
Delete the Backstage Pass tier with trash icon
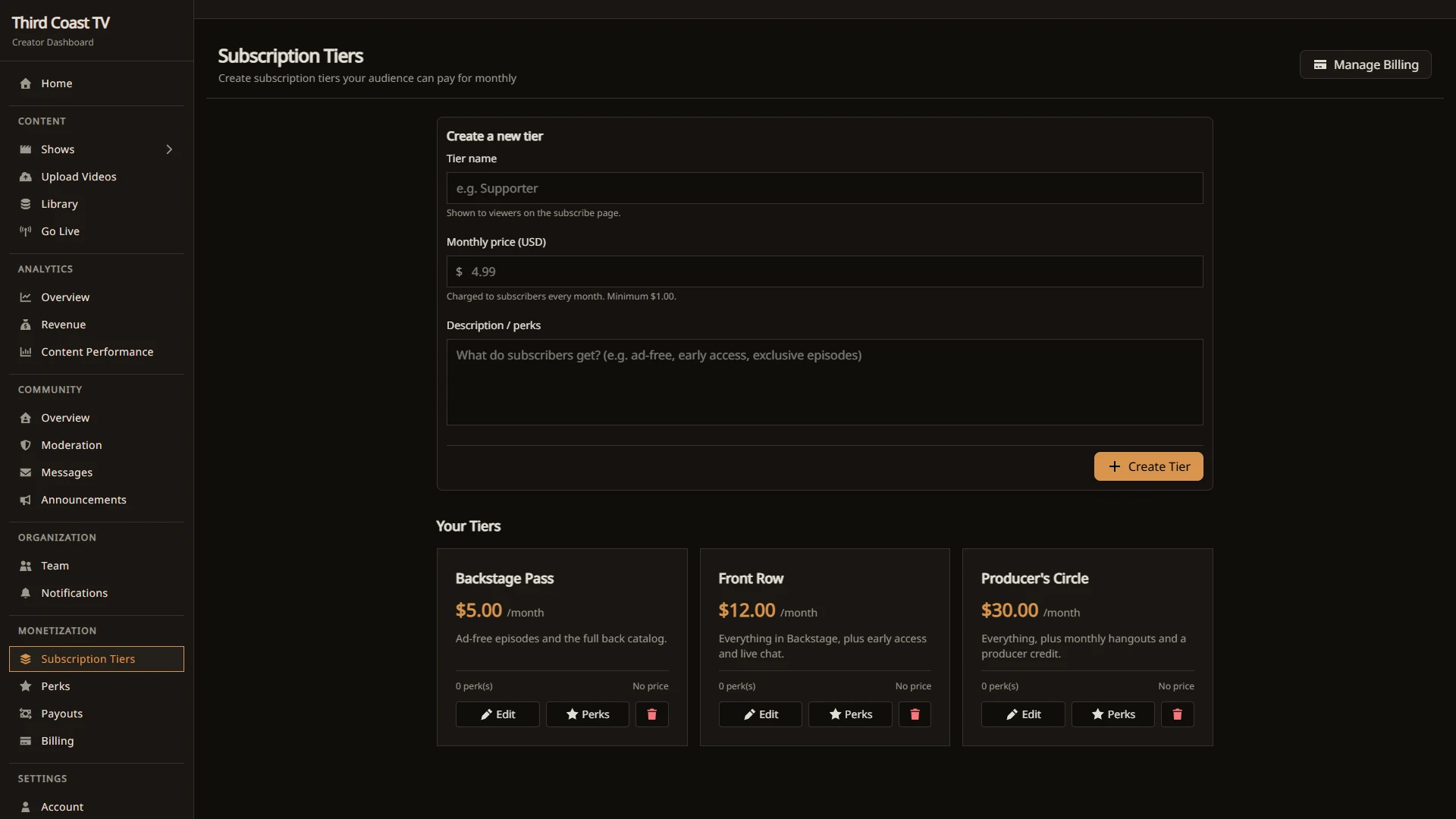(651, 714)
